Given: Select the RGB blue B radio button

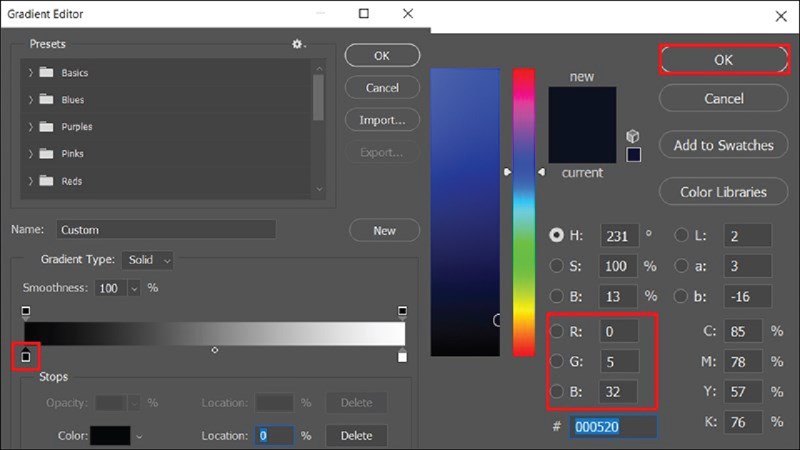Looking at the screenshot, I should tap(556, 391).
